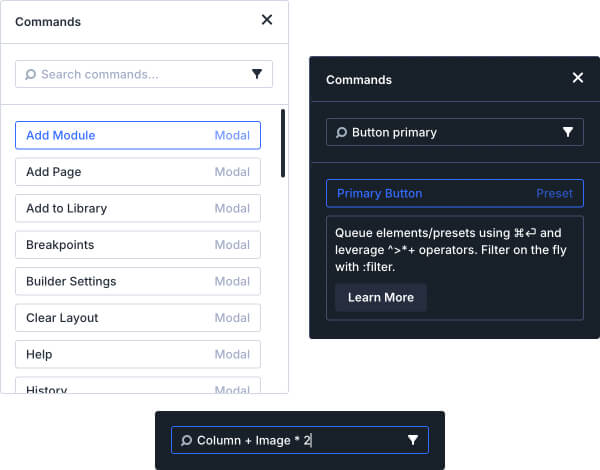Click filter icon in light Commands search
Viewport: 600px width, 470px height.
click(257, 74)
